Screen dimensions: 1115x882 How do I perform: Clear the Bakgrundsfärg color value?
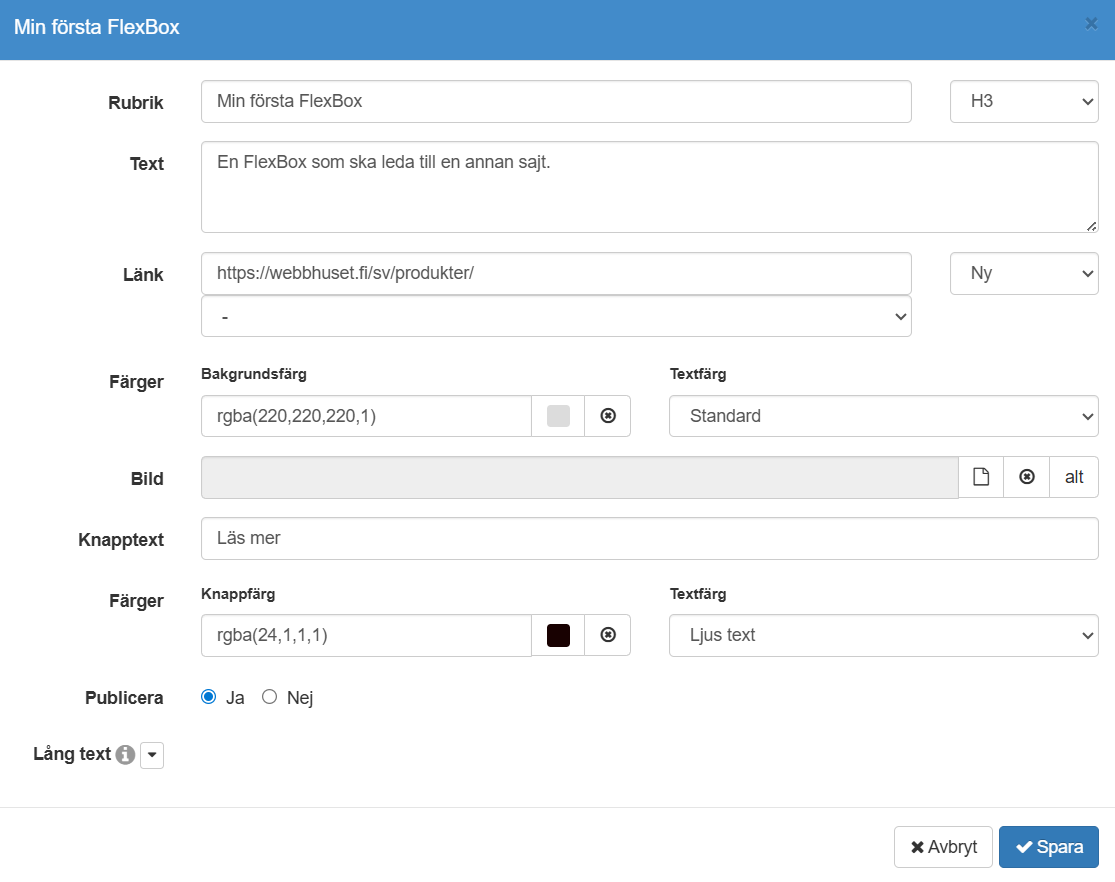[607, 416]
